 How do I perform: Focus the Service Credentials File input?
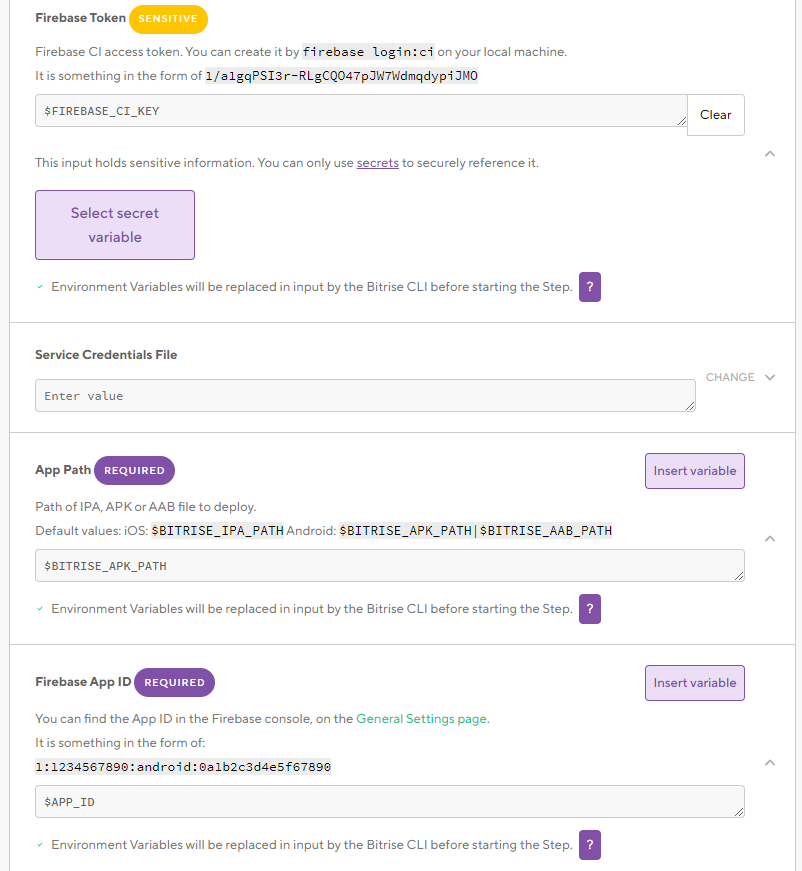[365, 396]
